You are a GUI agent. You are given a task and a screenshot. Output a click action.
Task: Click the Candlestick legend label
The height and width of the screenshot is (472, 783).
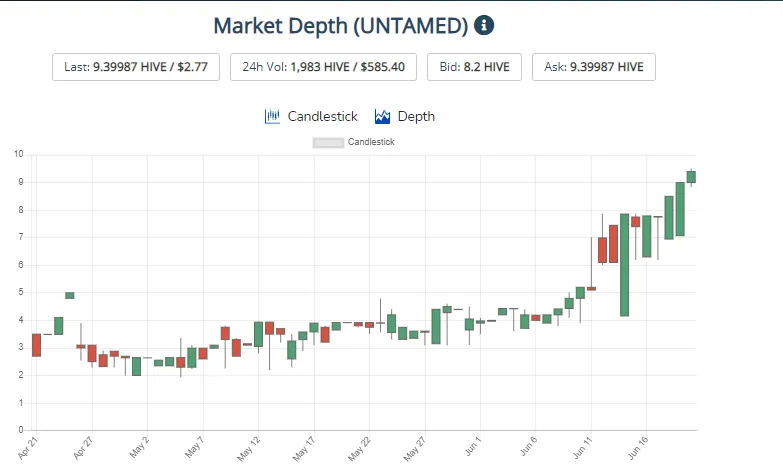pos(371,142)
